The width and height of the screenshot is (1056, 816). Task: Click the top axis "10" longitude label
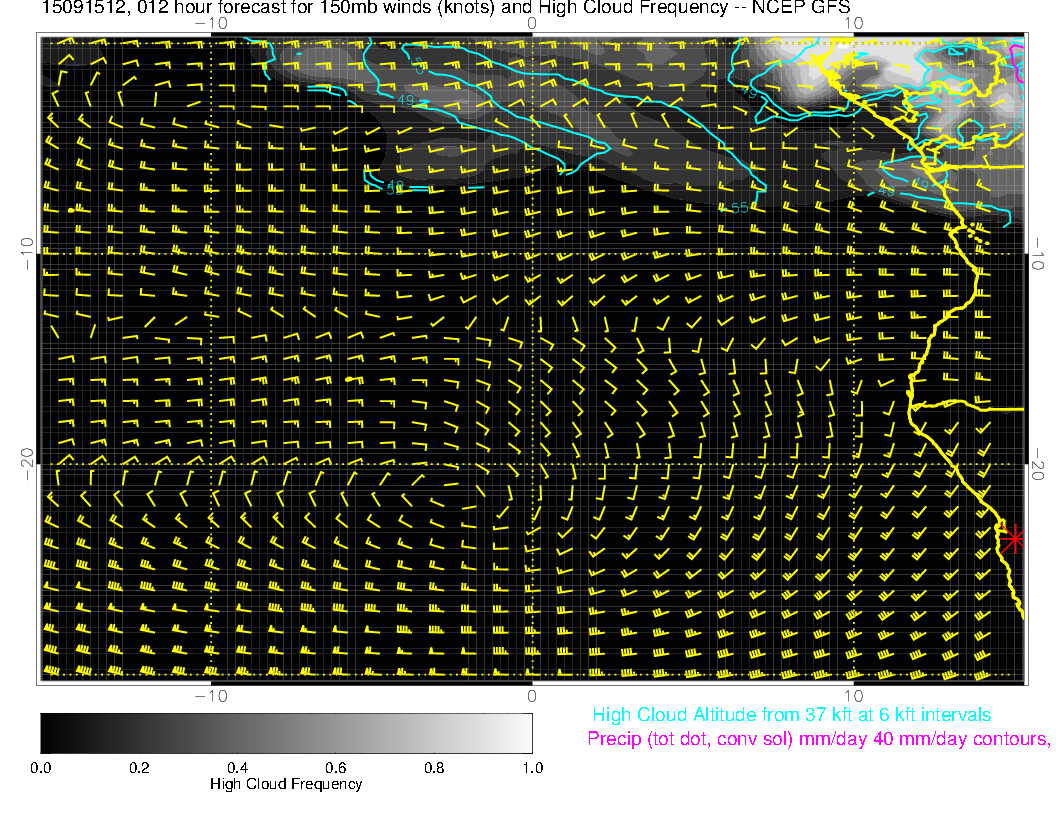click(x=853, y=24)
